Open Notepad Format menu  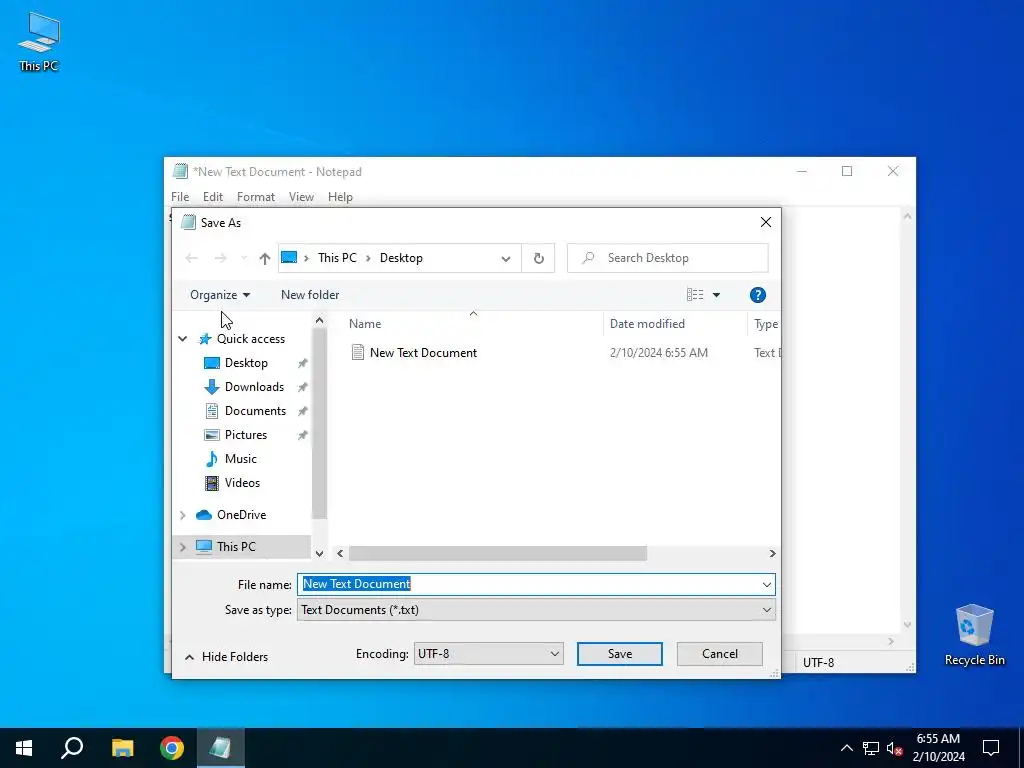coord(256,197)
